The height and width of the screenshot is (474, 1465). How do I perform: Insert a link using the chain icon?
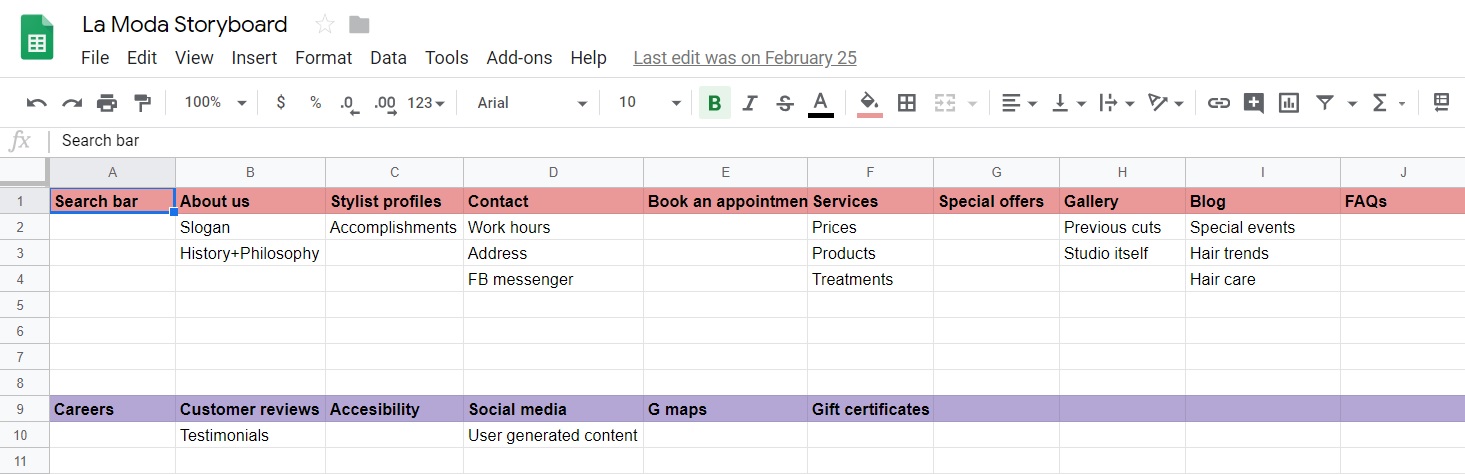1218,103
